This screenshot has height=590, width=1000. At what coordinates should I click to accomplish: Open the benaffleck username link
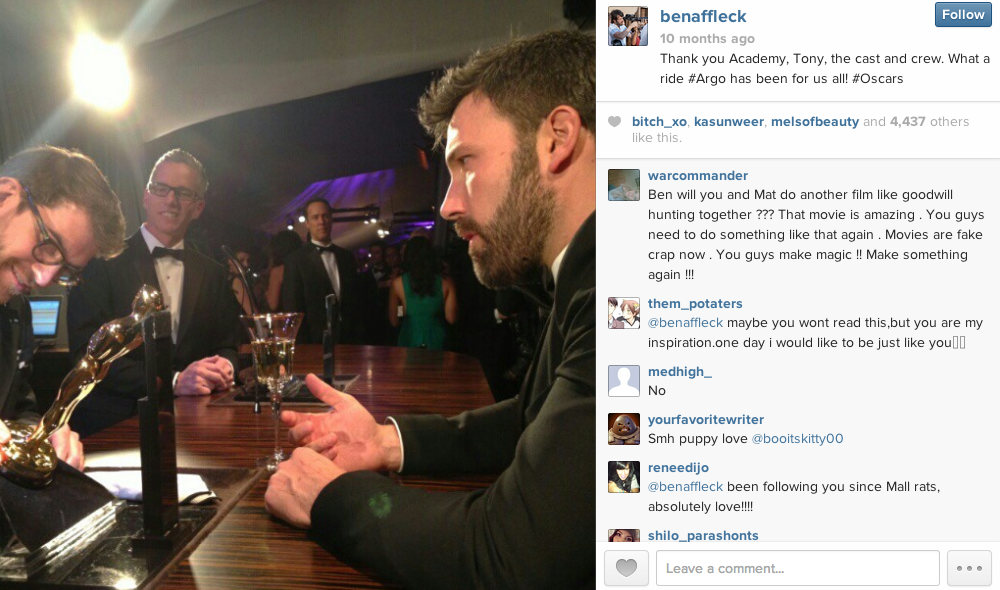[703, 17]
